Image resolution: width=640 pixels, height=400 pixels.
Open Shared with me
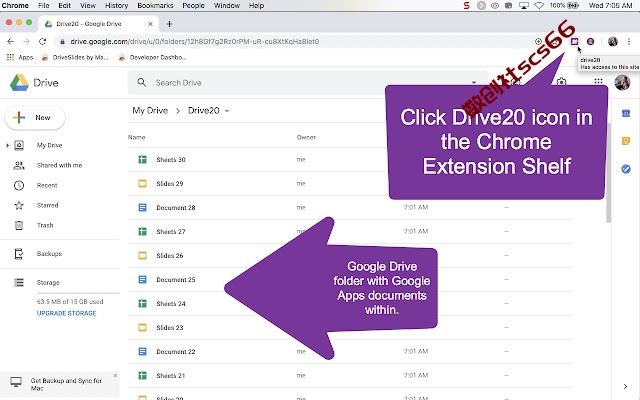tap(61, 165)
